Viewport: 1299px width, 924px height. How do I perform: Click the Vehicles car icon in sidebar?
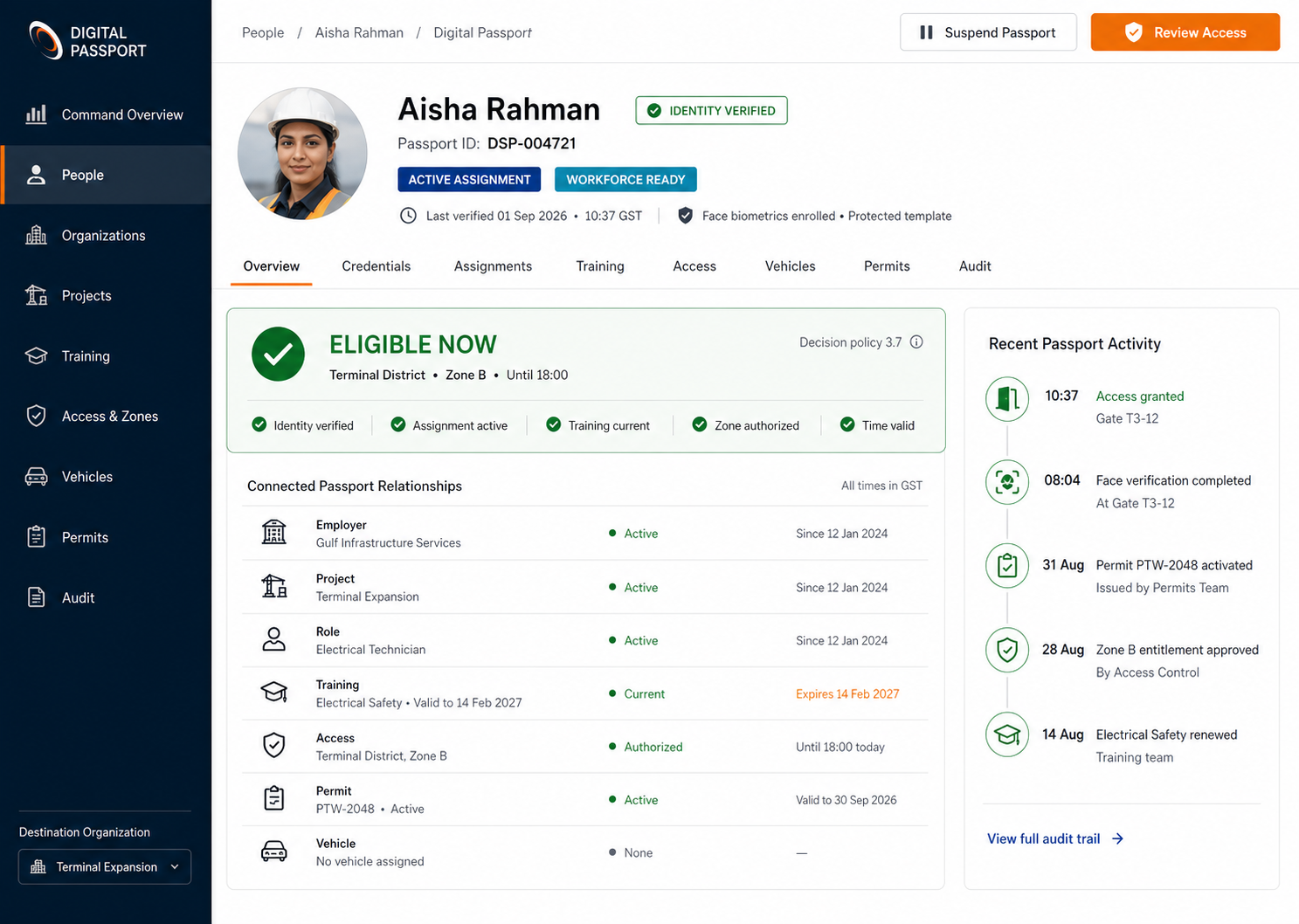point(36,476)
